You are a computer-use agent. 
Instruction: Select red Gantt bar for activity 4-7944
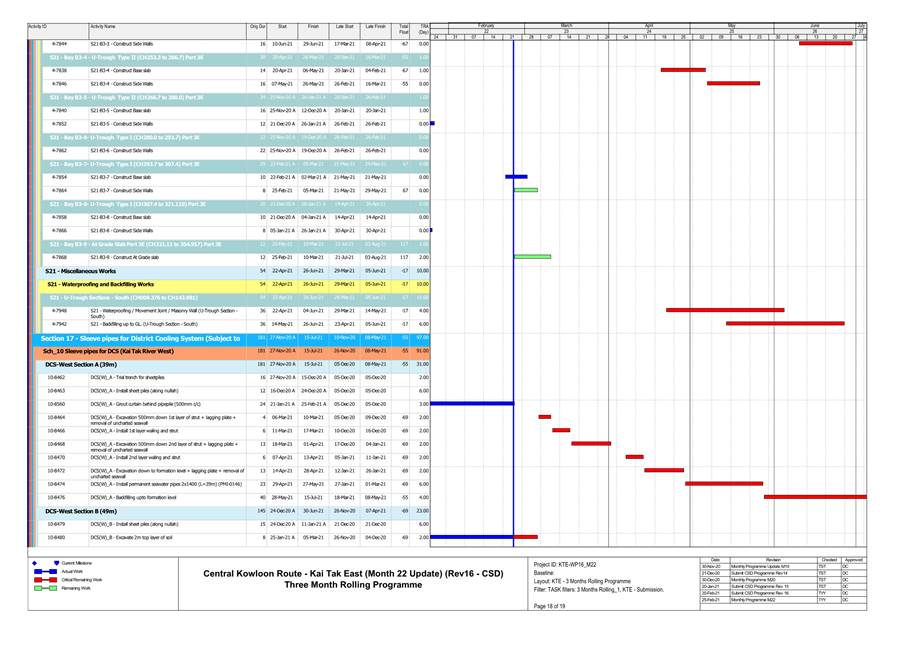coord(832,44)
